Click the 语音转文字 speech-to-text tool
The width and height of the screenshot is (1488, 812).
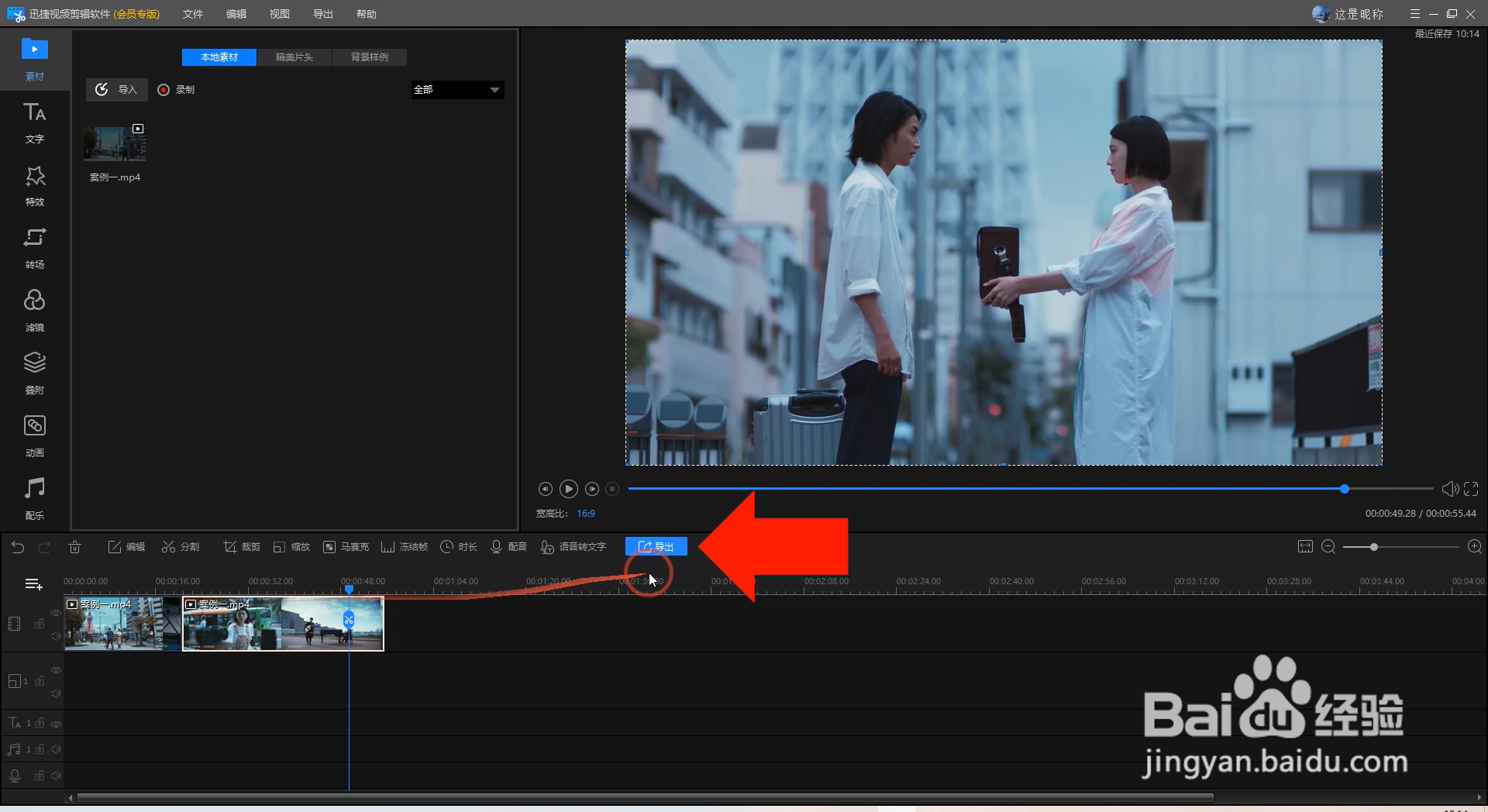pos(573,547)
